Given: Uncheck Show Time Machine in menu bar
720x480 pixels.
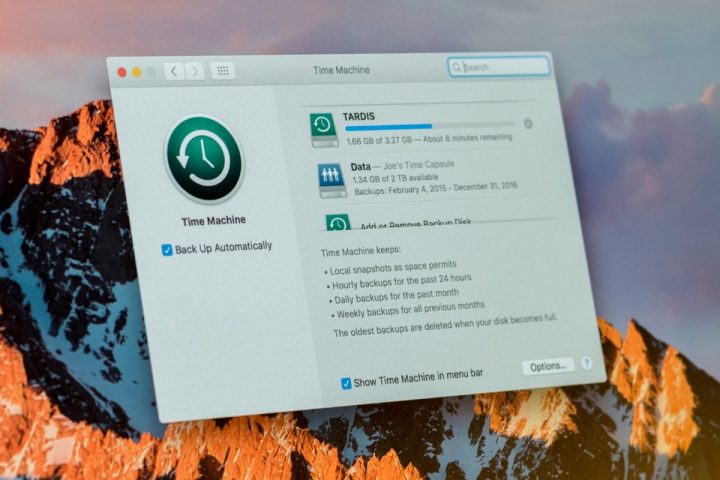Looking at the screenshot, I should pyautogui.click(x=346, y=382).
